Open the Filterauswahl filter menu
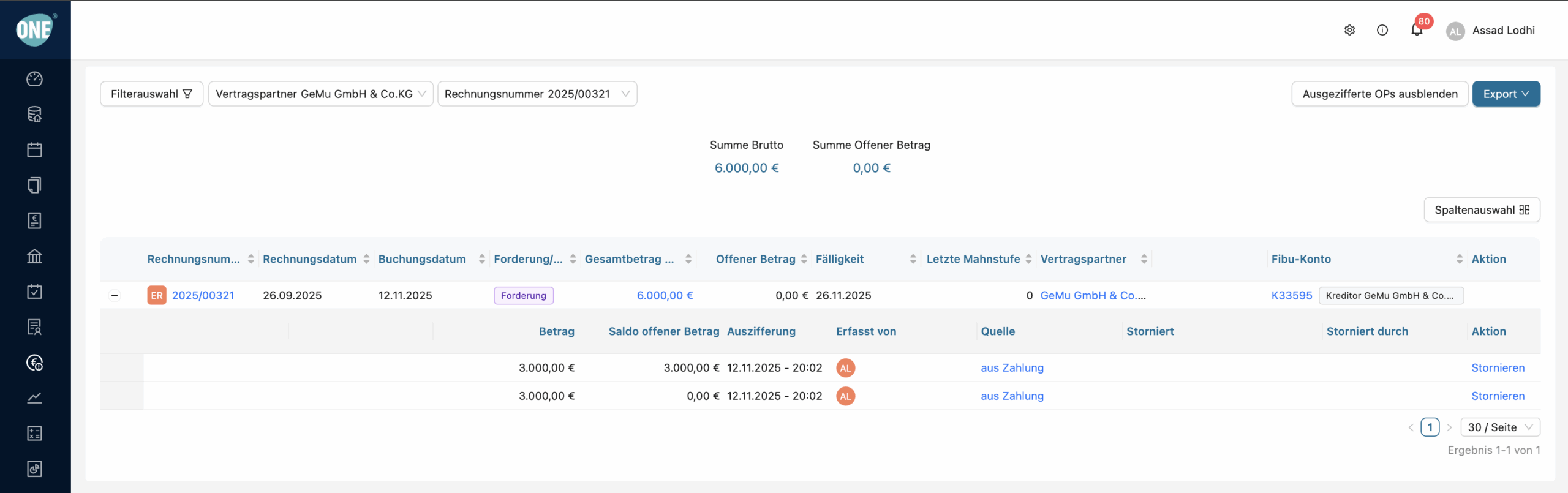The height and width of the screenshot is (493, 1568). pyautogui.click(x=151, y=94)
